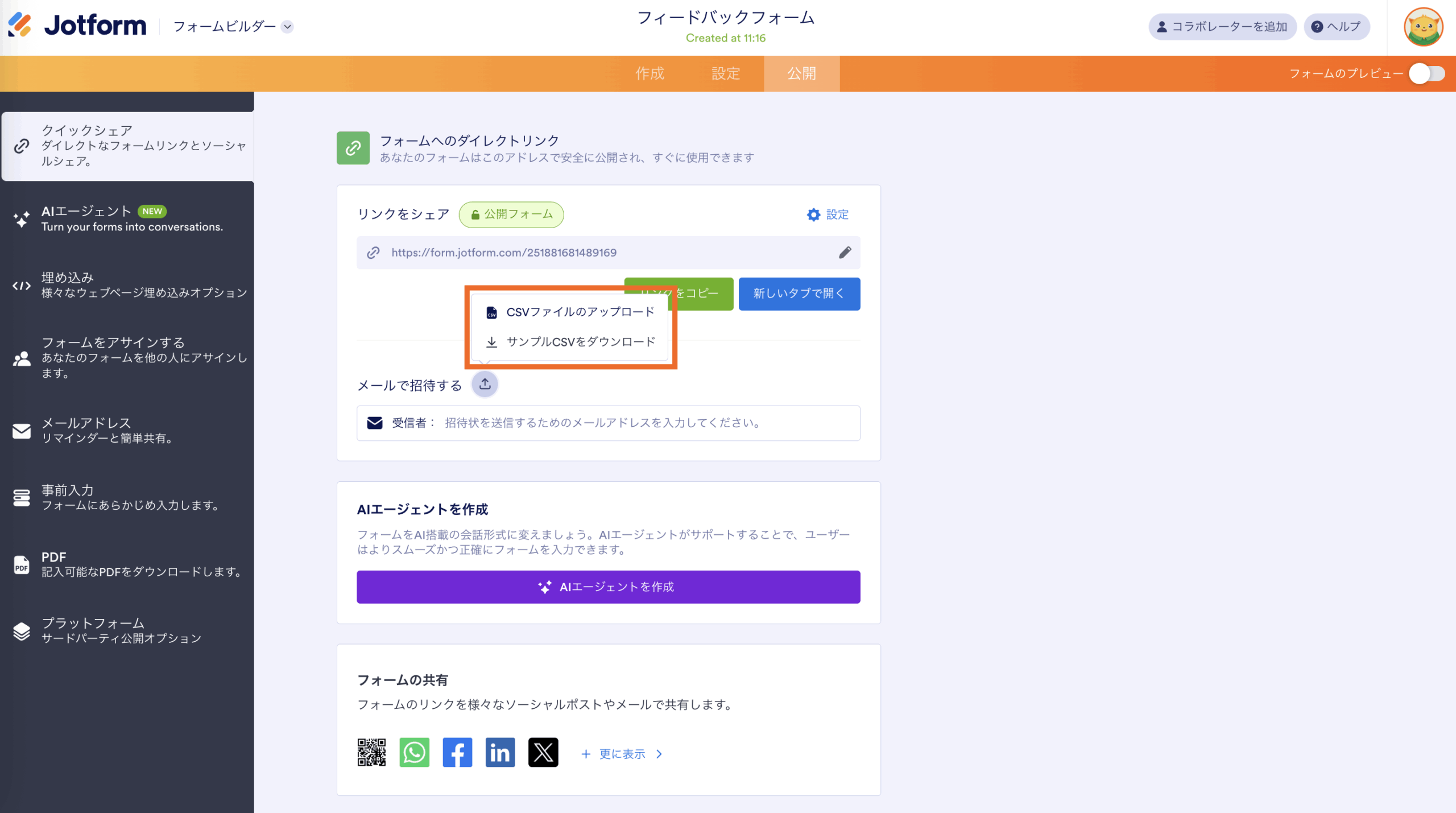Share the form on LinkedIn
Viewport: 1456px width, 813px height.
(500, 753)
